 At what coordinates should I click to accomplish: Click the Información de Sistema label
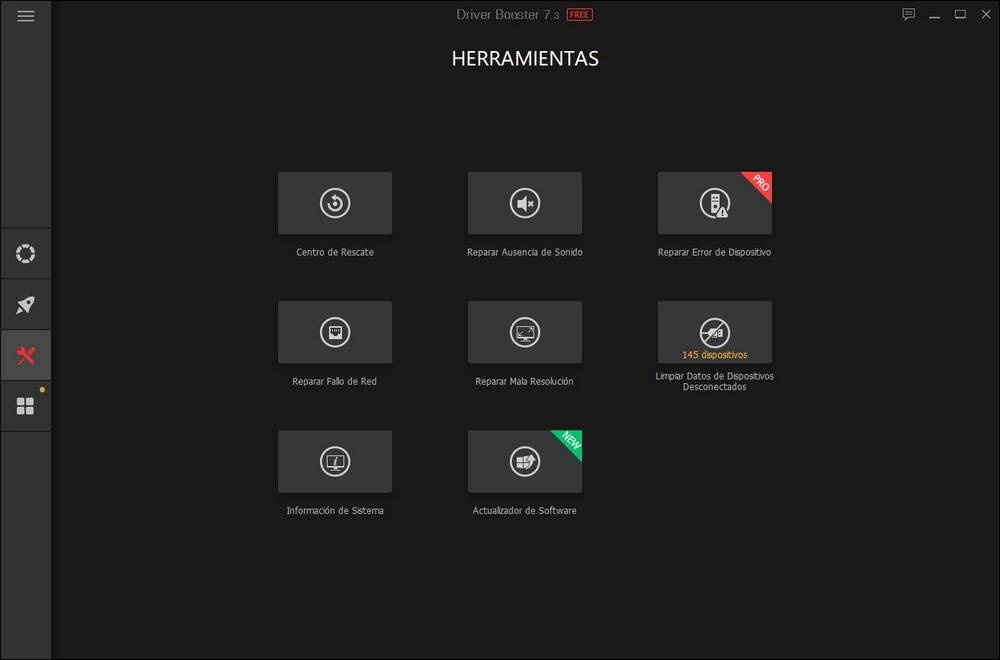click(x=335, y=510)
